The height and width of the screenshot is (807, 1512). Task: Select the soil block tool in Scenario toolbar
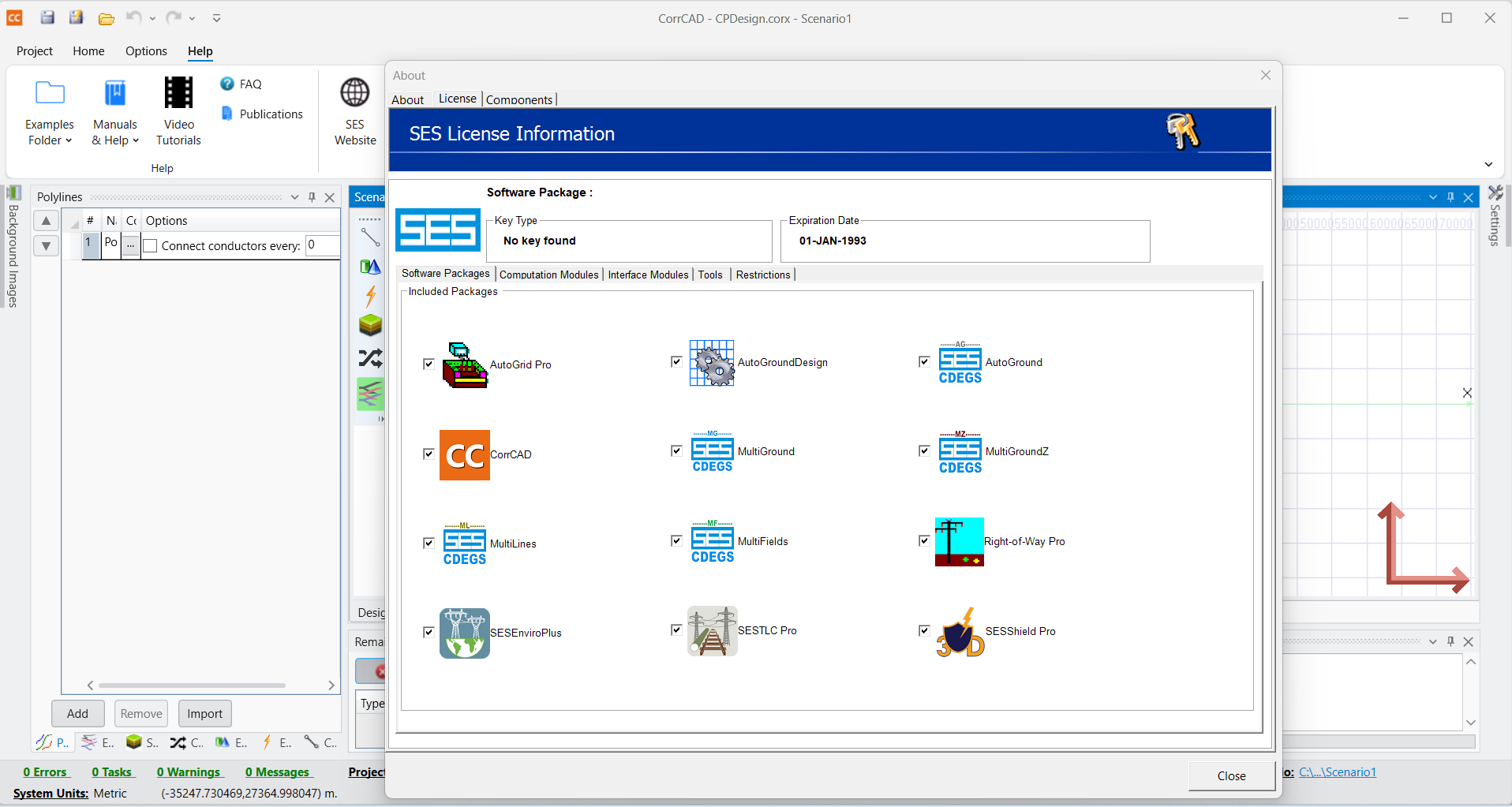point(370,325)
